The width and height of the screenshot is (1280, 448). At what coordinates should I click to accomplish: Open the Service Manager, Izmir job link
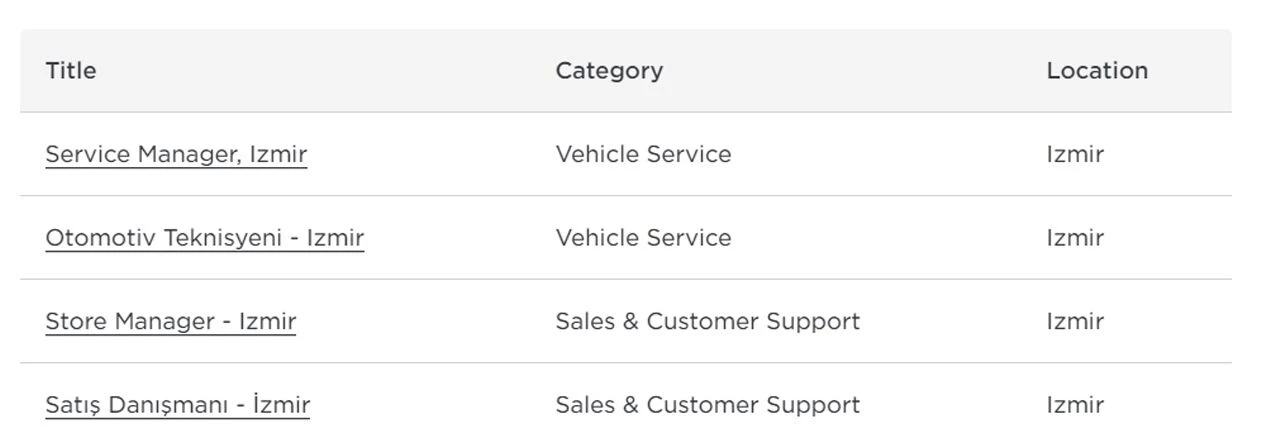tap(176, 154)
